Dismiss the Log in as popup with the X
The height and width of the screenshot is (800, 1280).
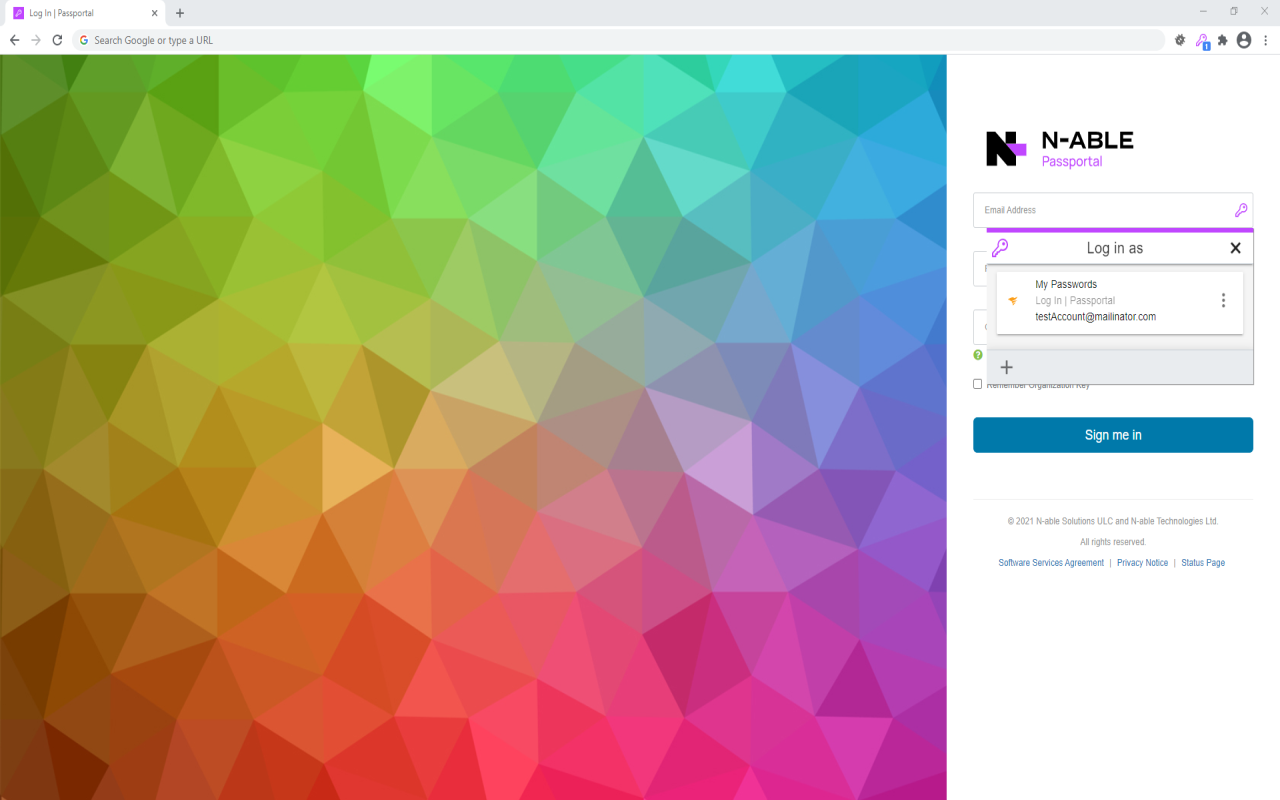(1235, 247)
